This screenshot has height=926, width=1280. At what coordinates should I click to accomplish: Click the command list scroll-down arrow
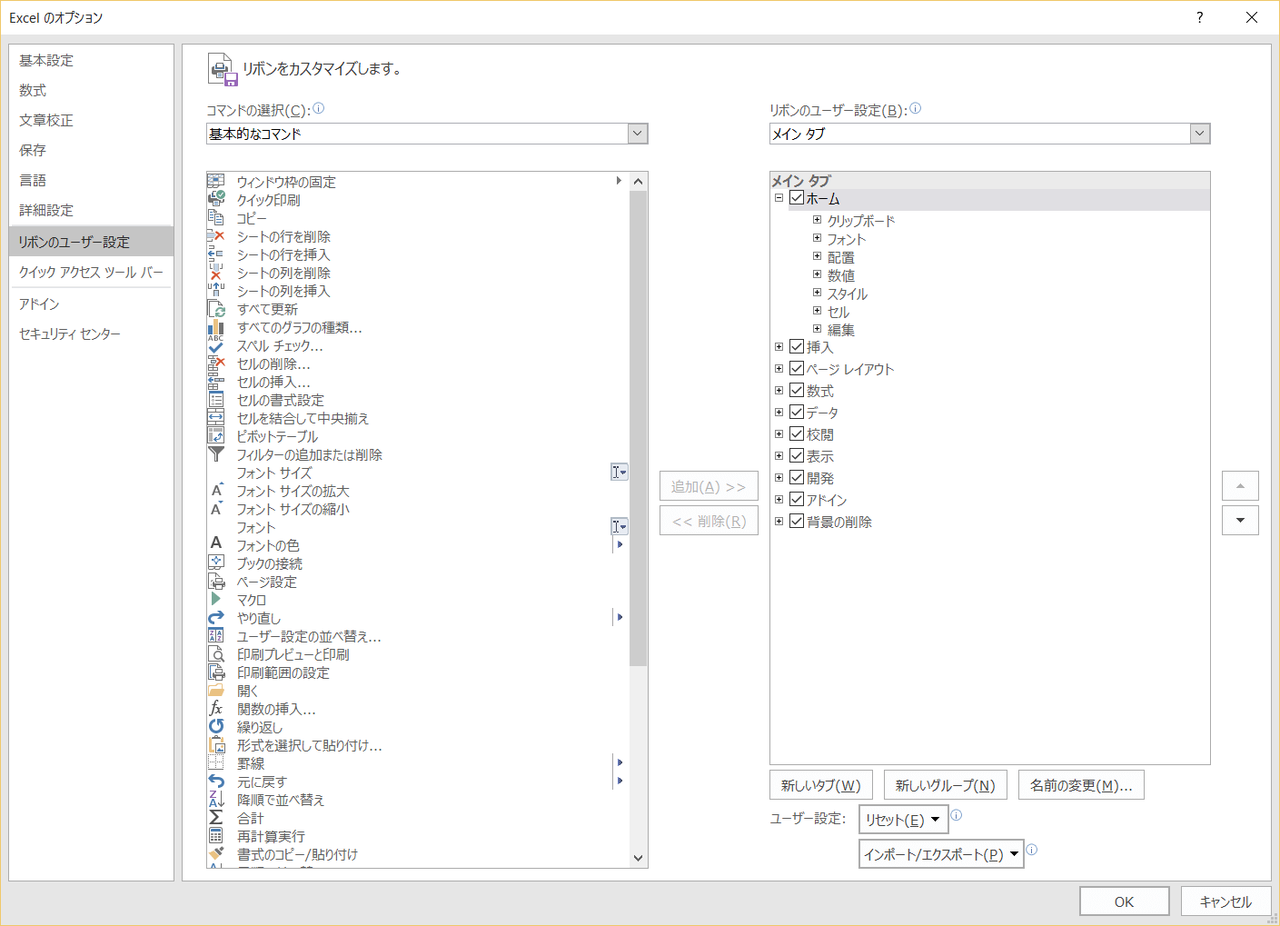pos(638,858)
